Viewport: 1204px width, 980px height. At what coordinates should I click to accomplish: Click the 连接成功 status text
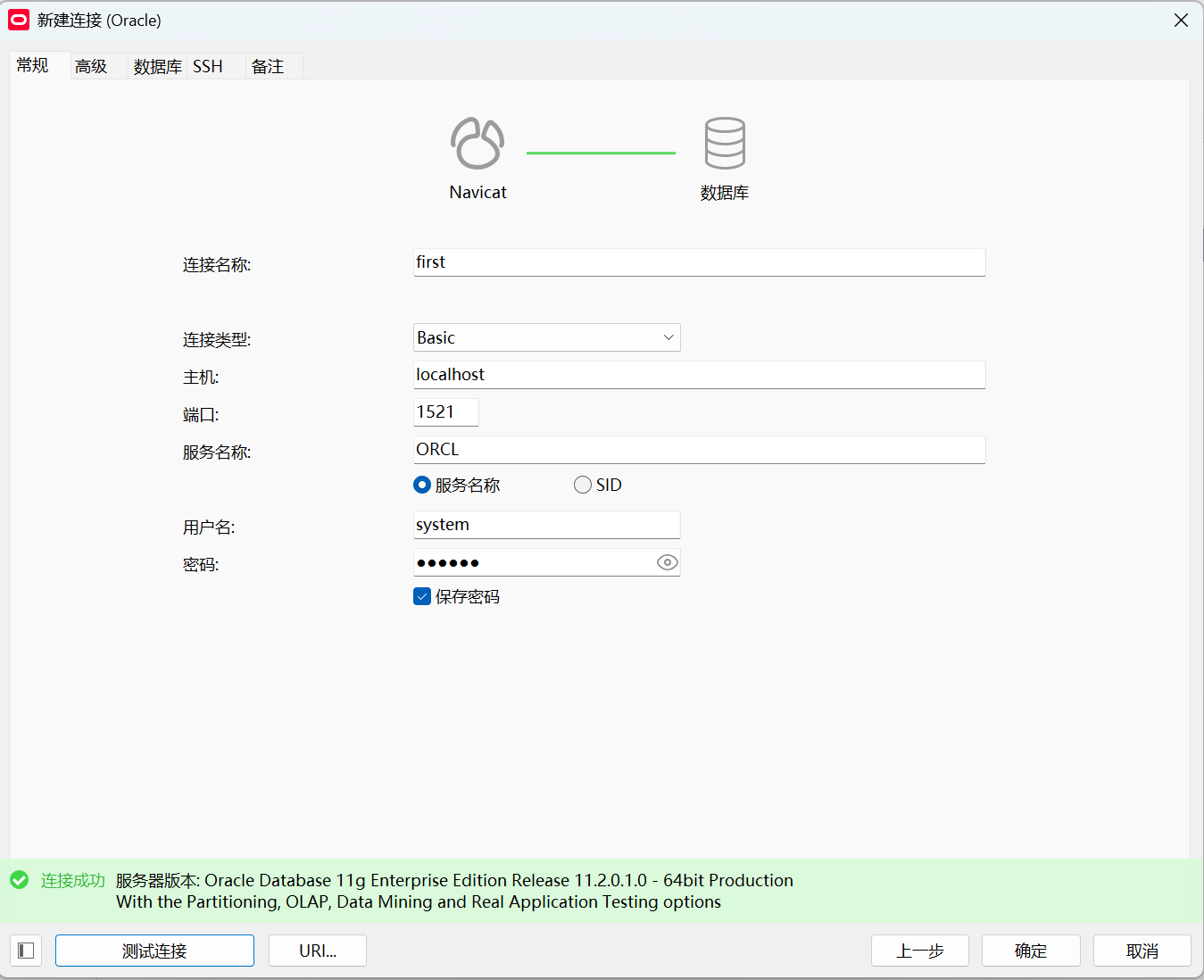(73, 880)
